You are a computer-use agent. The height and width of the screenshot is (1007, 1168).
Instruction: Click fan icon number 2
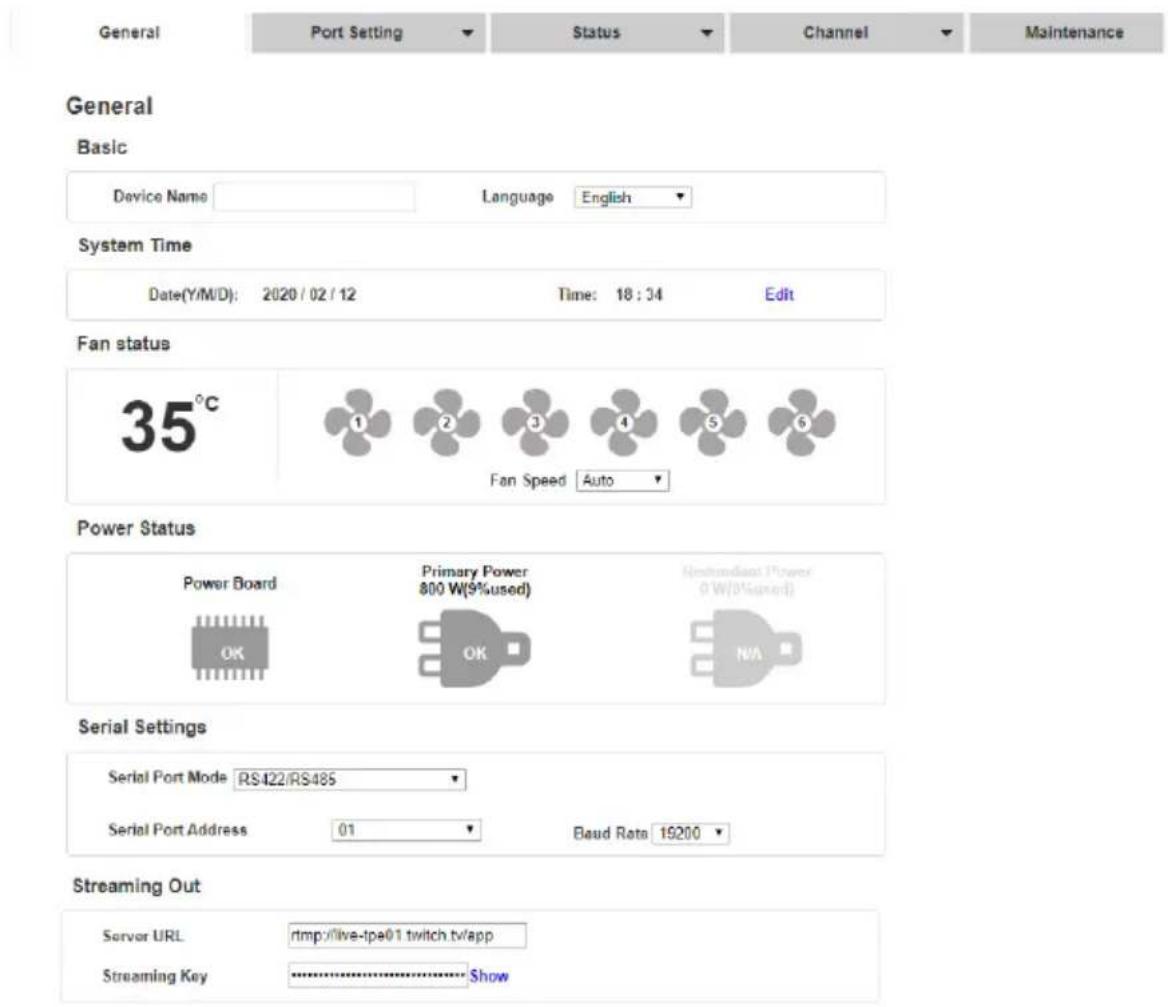[447, 422]
